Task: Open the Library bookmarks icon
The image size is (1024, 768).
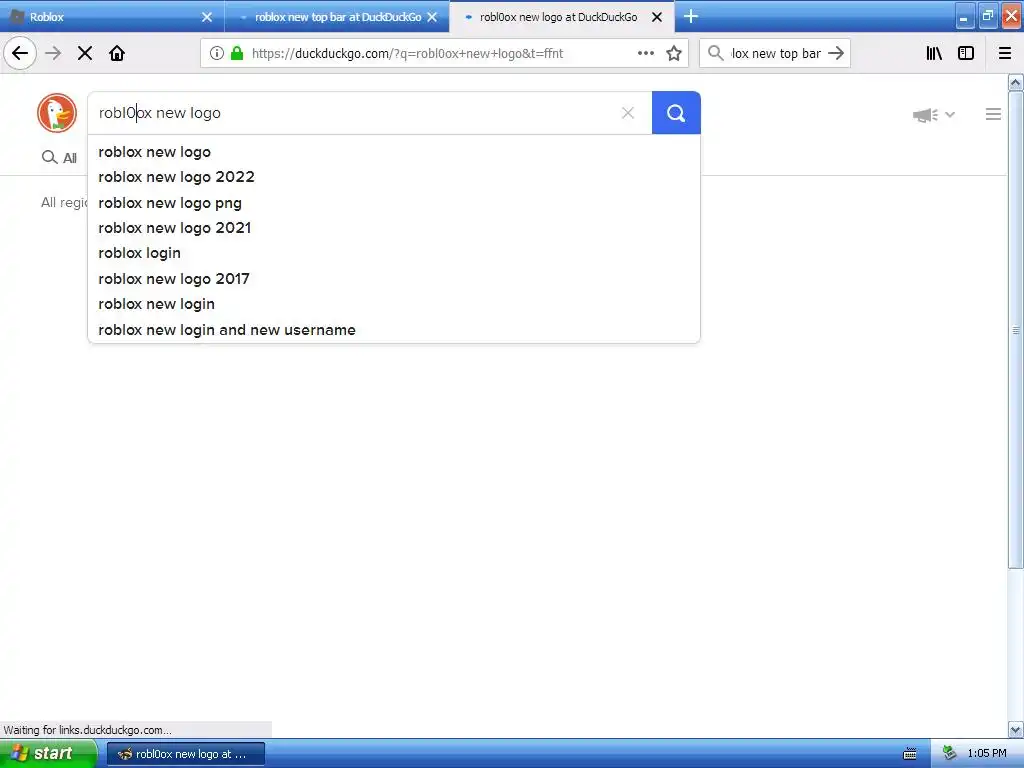Action: point(934,53)
